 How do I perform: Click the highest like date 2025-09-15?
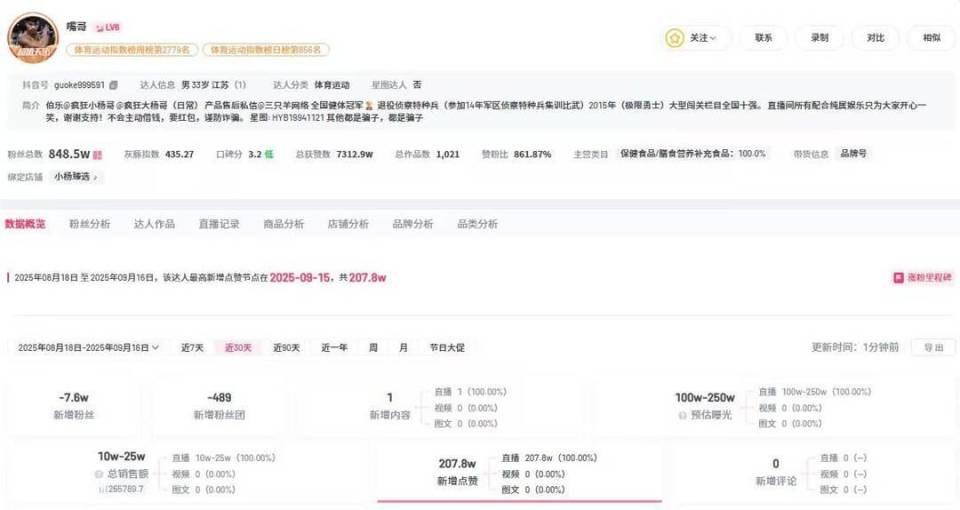click(x=301, y=278)
